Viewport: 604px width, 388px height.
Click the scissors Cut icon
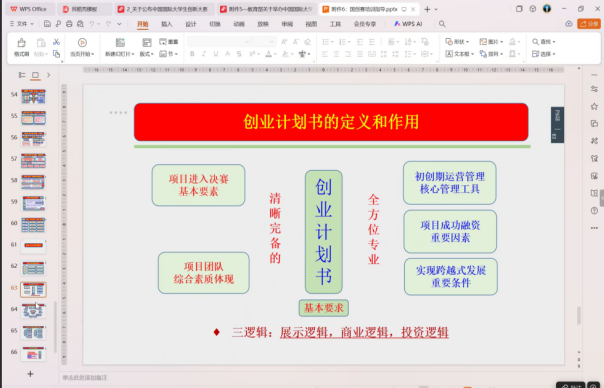coord(56,42)
